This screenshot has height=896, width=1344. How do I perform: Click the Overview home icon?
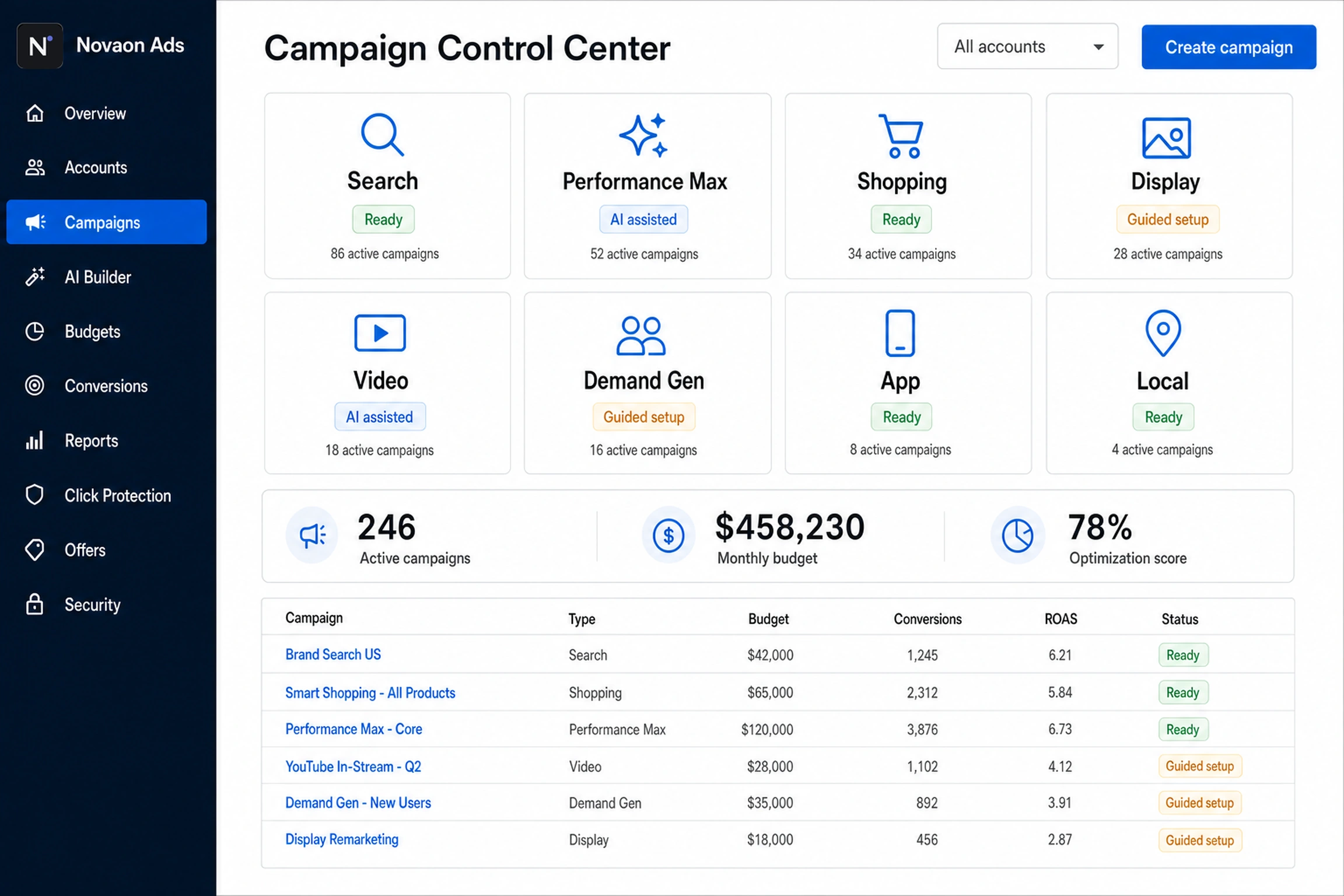pos(35,113)
